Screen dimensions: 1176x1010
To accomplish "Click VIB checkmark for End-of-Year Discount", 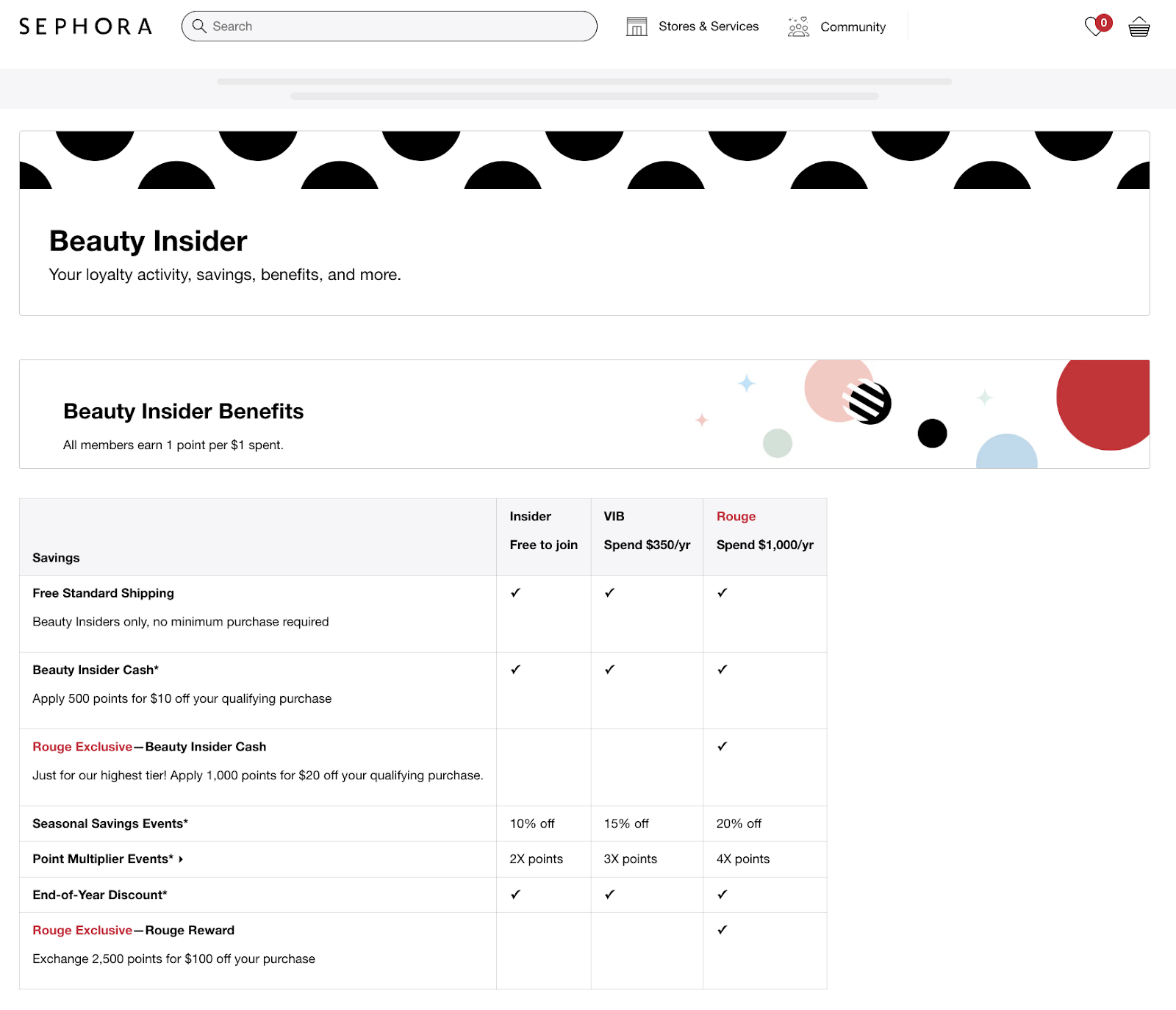I will click(609, 895).
